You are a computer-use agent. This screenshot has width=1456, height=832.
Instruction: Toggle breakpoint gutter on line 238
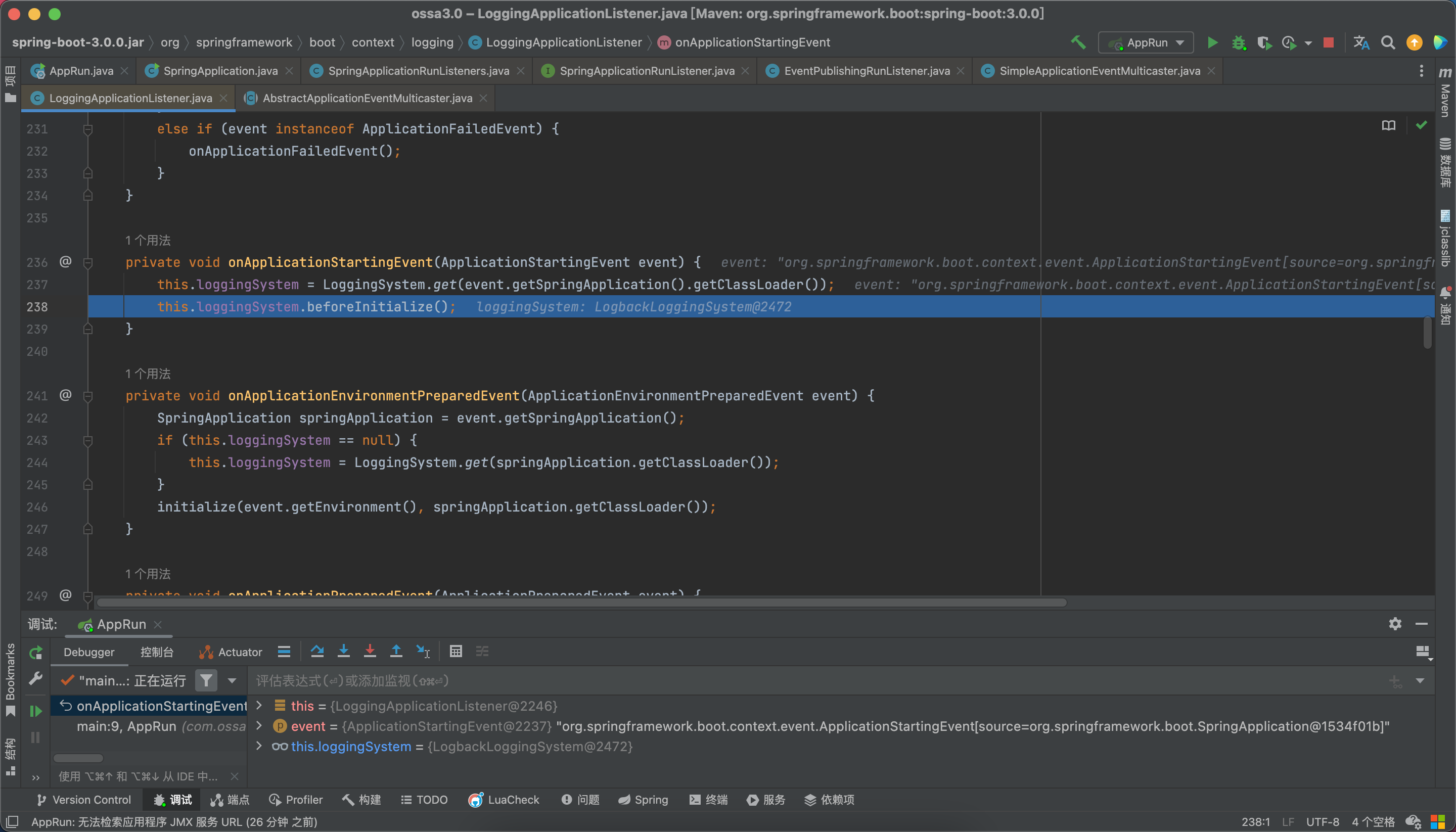(x=66, y=307)
